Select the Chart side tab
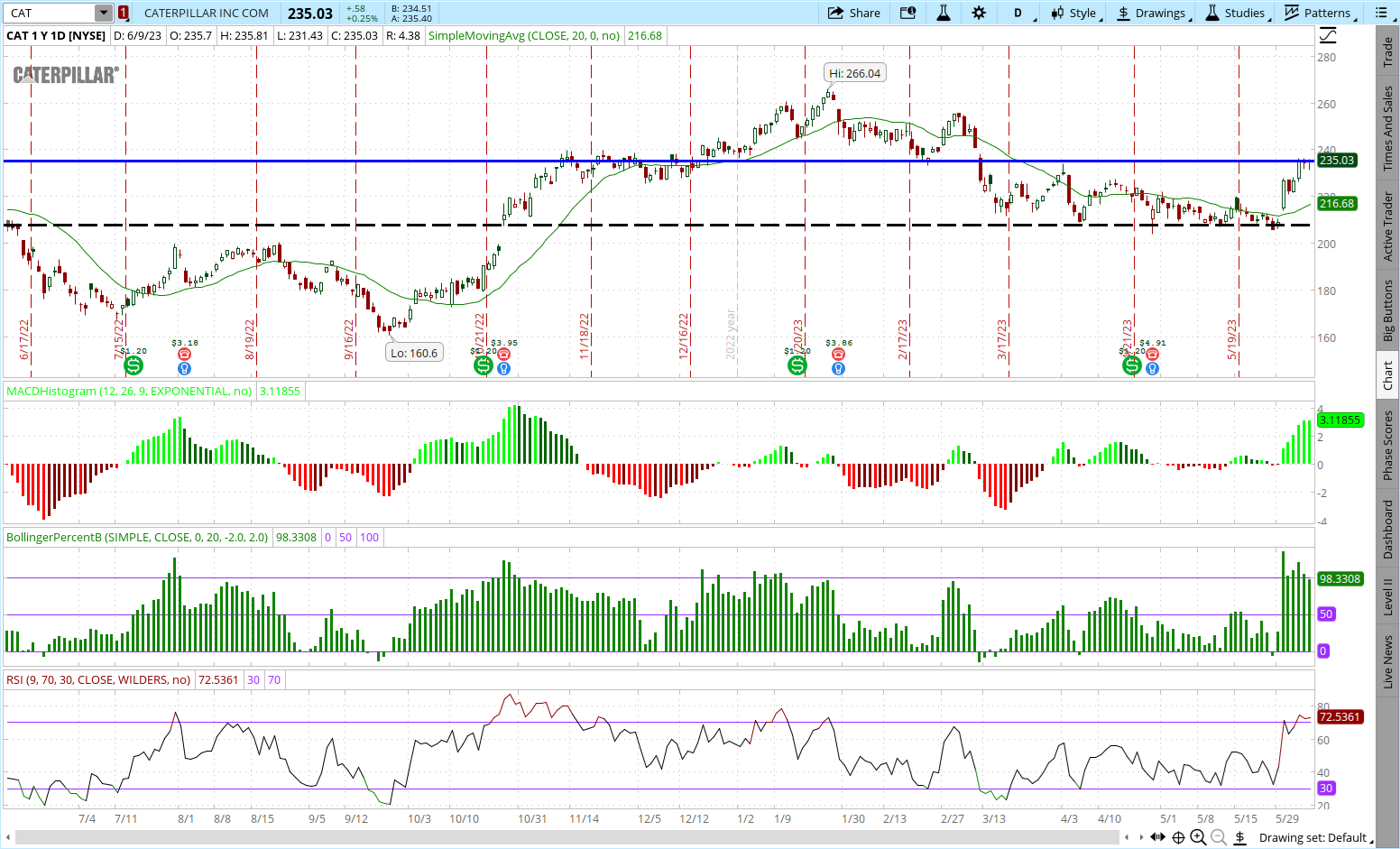Image resolution: width=1400 pixels, height=849 pixels. pyautogui.click(x=1388, y=375)
